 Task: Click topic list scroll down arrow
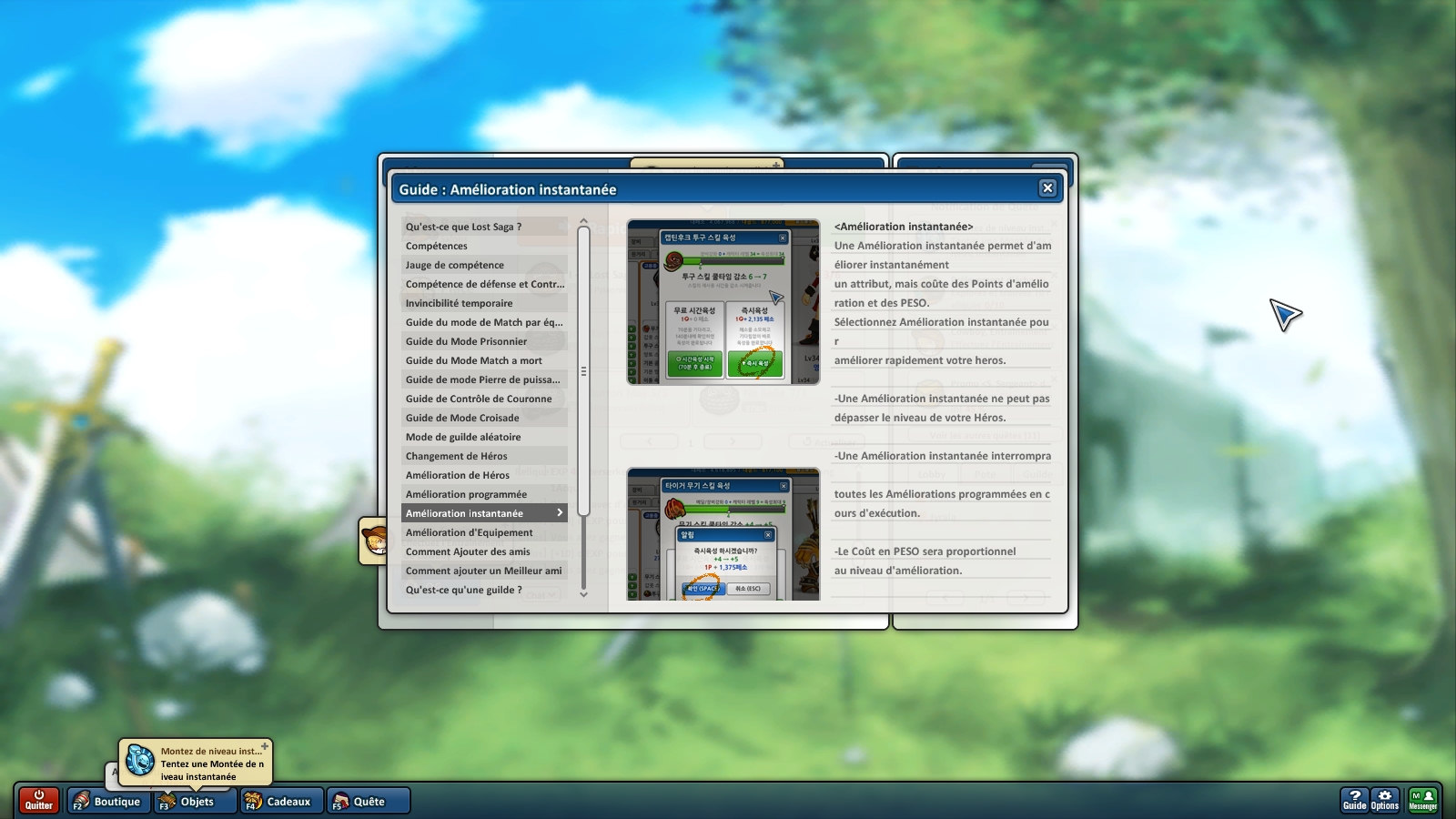pos(583,594)
